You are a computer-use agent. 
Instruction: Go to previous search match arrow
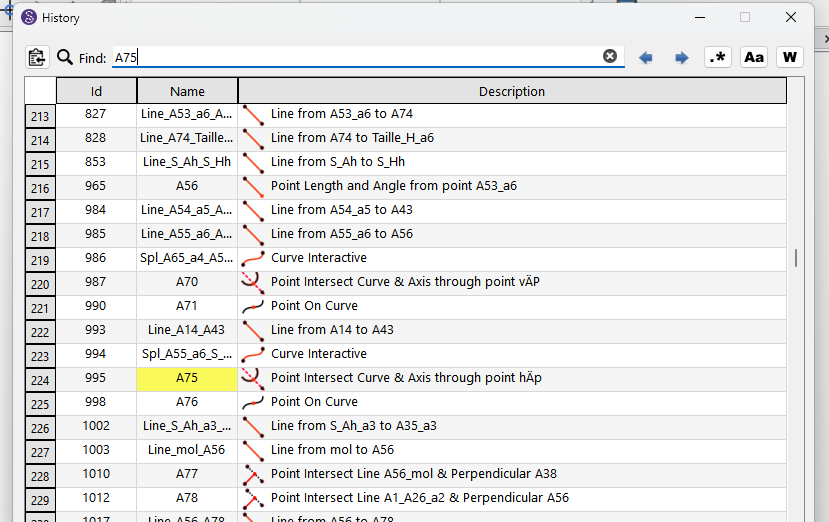646,58
